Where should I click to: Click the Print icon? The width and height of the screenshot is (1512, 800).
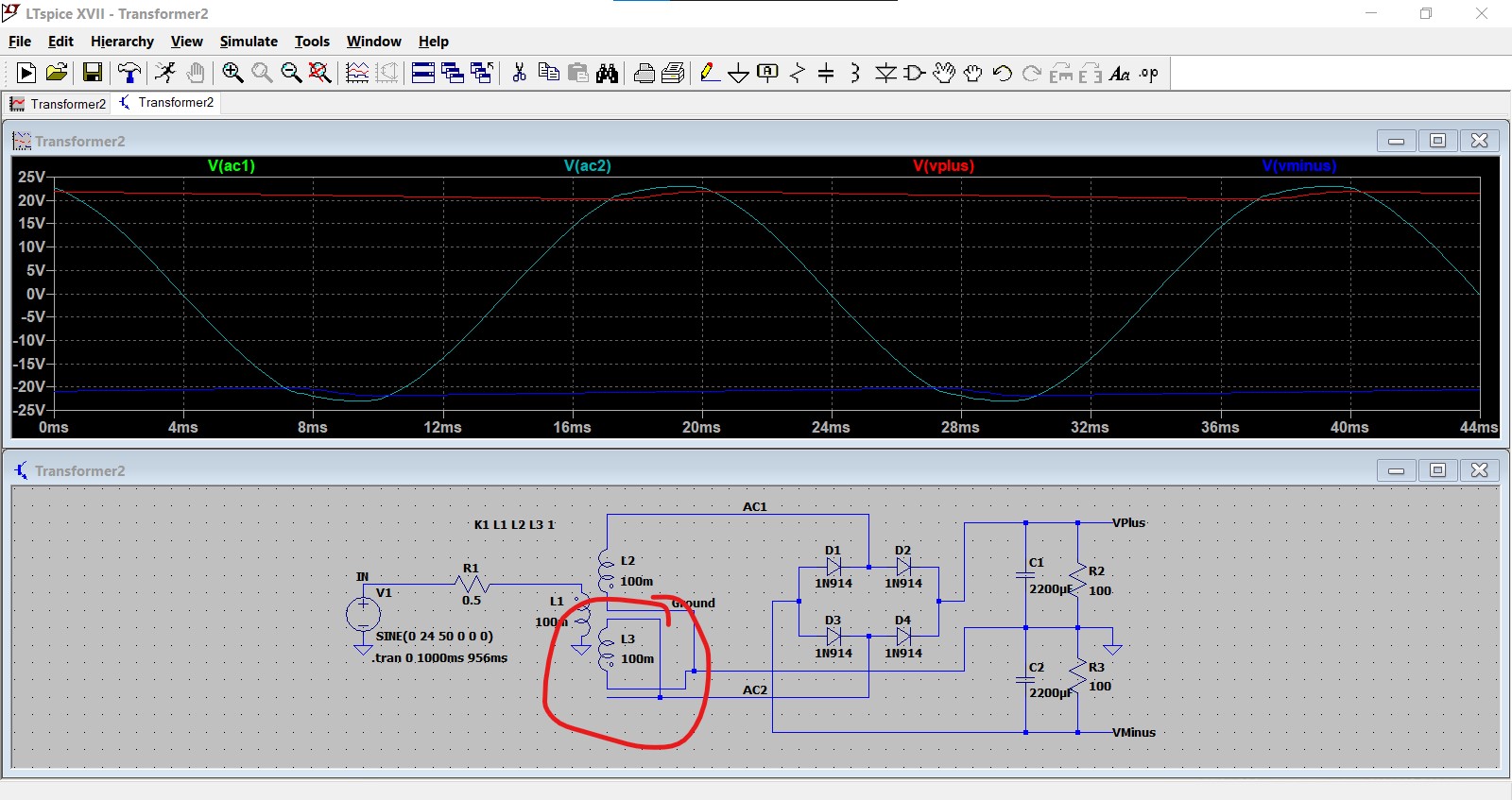coord(644,73)
